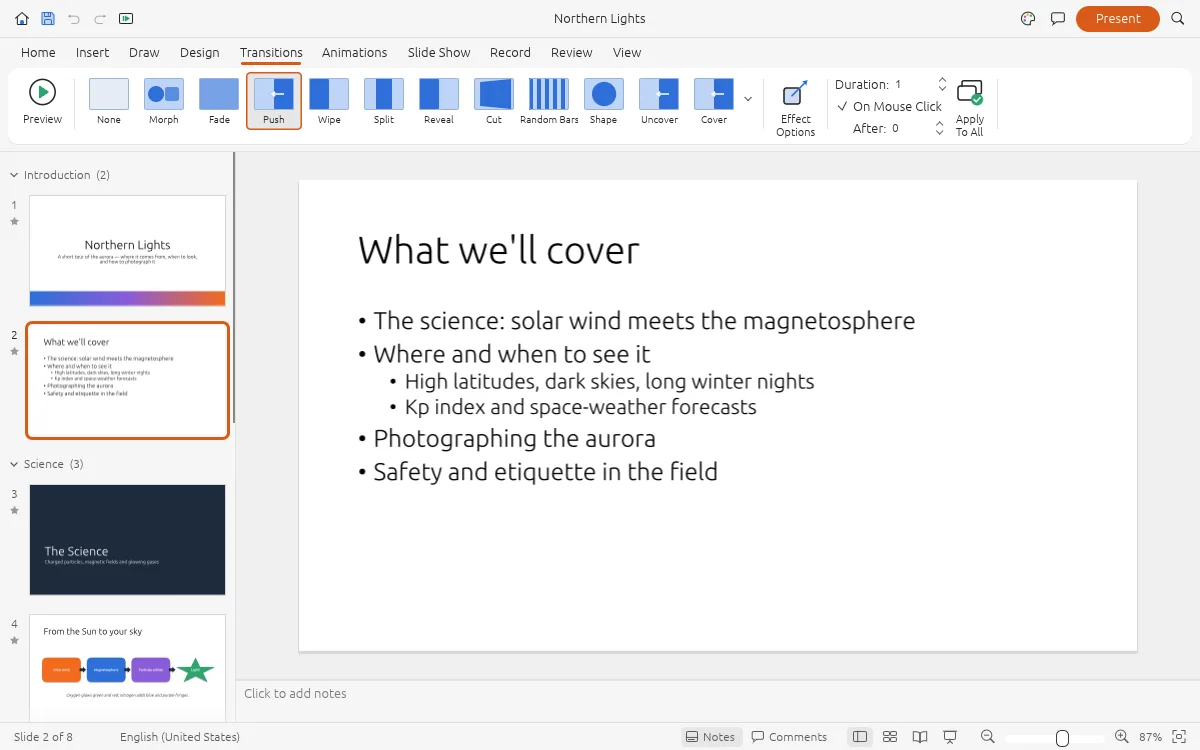
Task: Click the orange Present button
Action: (x=1118, y=19)
